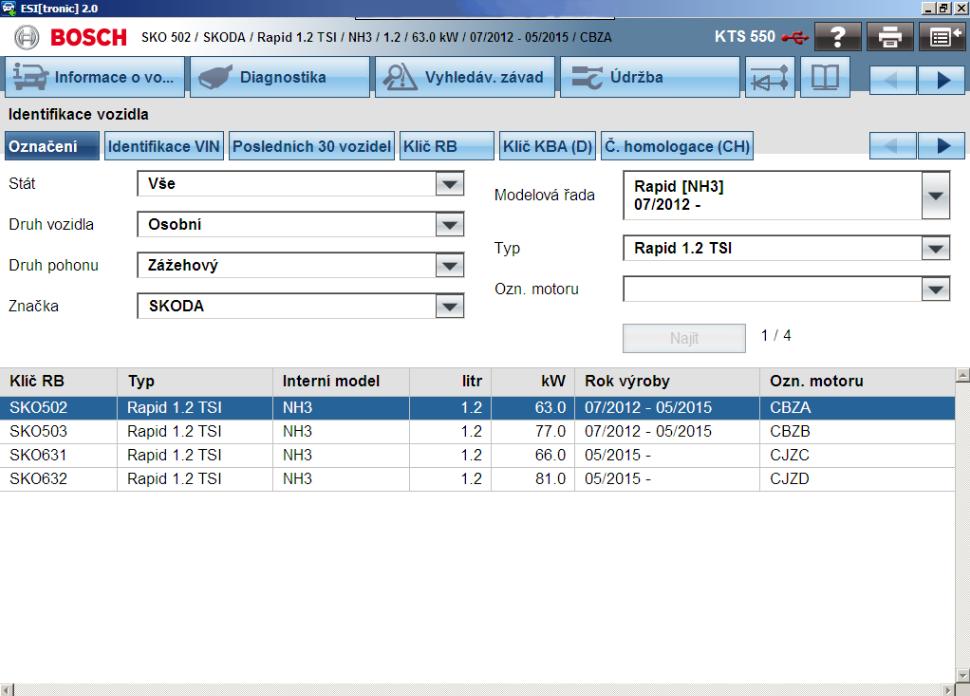Next tab arrow in identification row
970x696 pixels.
click(942, 146)
